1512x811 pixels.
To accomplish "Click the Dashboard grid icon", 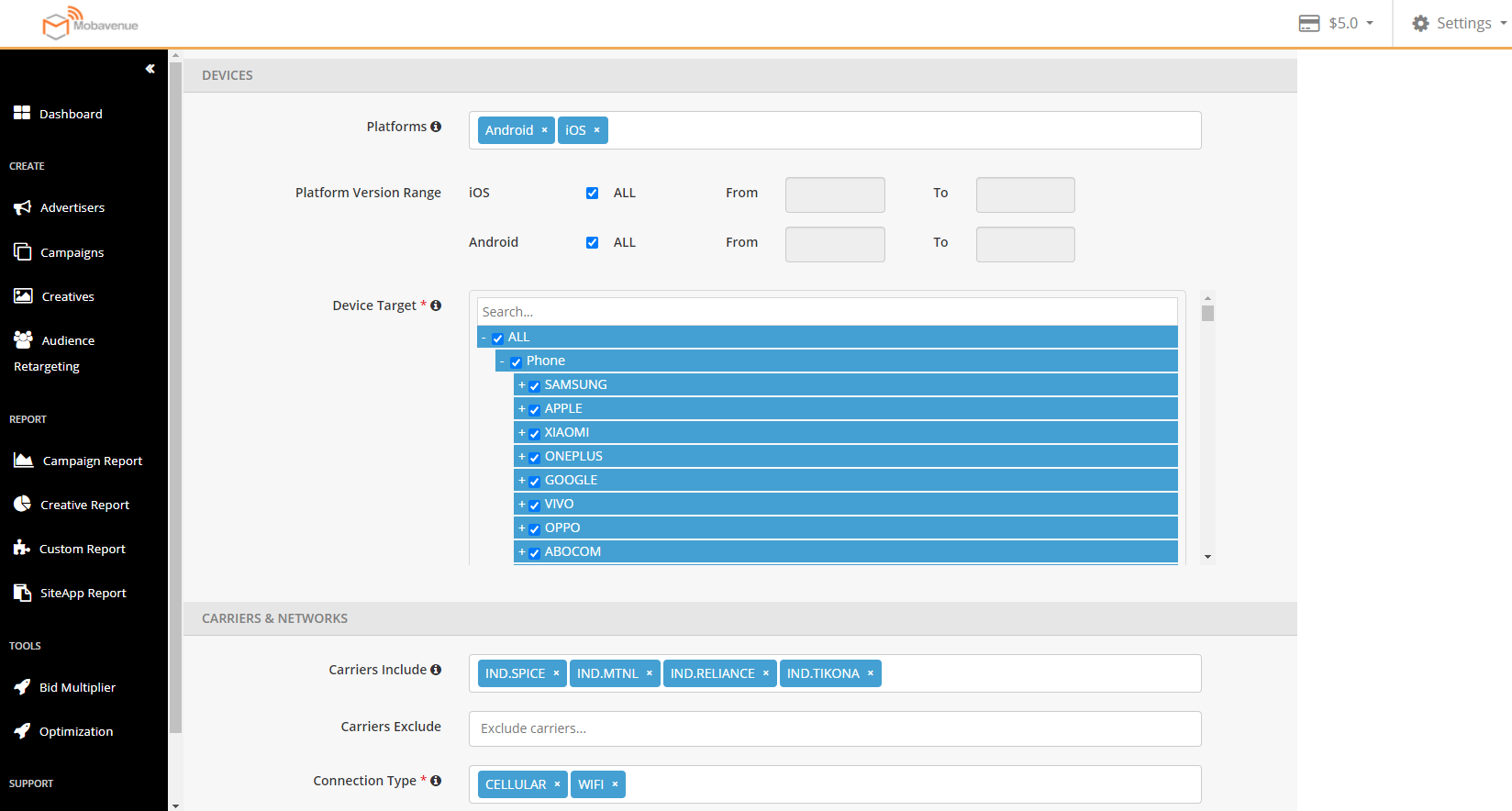I will click(x=22, y=113).
